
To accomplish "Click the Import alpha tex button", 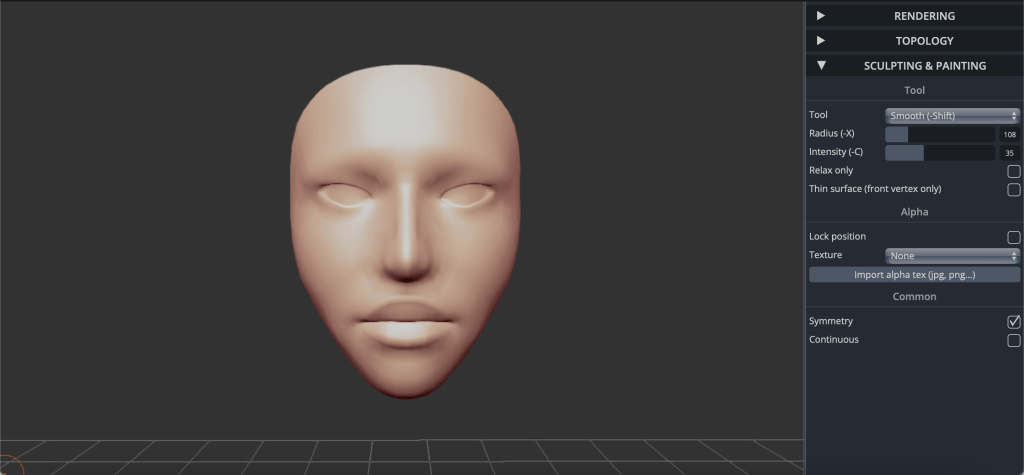I will (x=914, y=275).
